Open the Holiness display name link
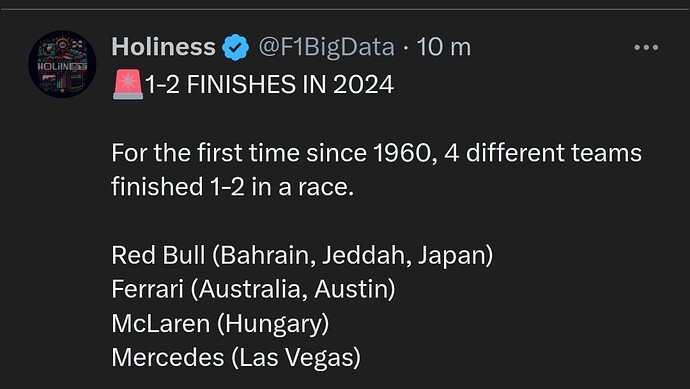690x389 pixels. point(163,47)
